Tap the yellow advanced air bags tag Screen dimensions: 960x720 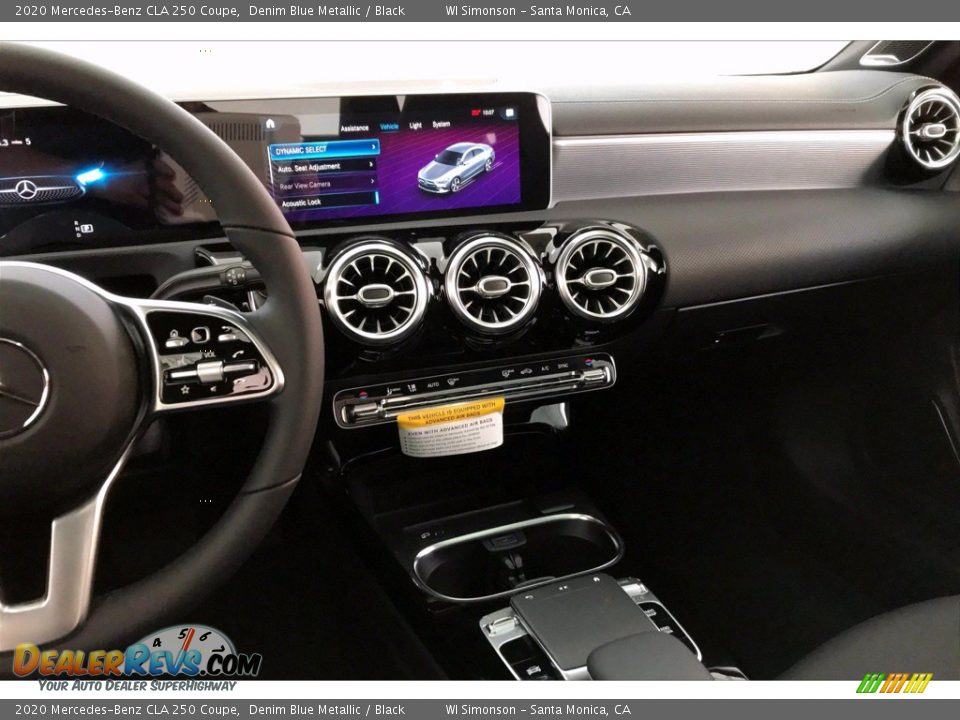tap(452, 427)
